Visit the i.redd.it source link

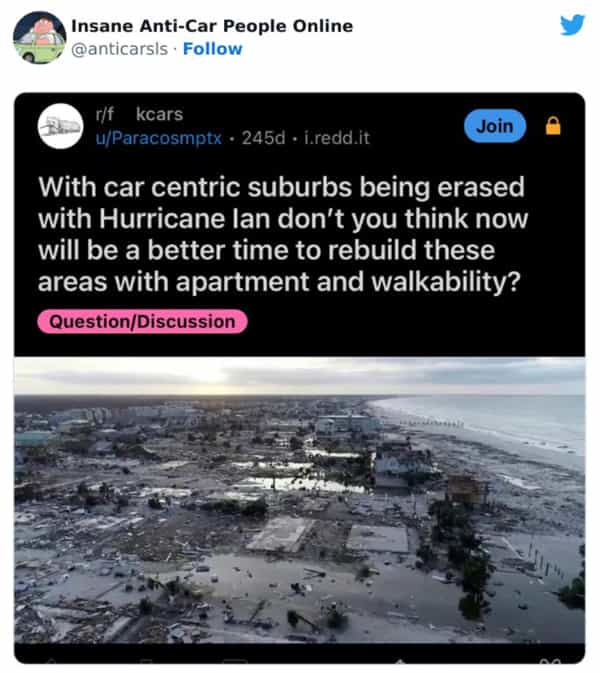[337, 138]
